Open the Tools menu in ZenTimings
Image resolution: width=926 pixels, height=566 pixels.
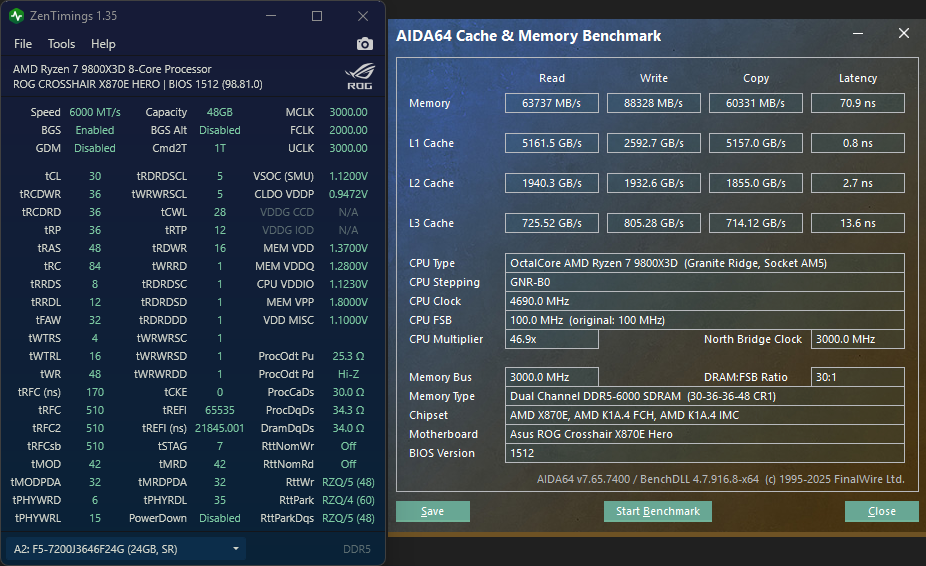[x=61, y=44]
